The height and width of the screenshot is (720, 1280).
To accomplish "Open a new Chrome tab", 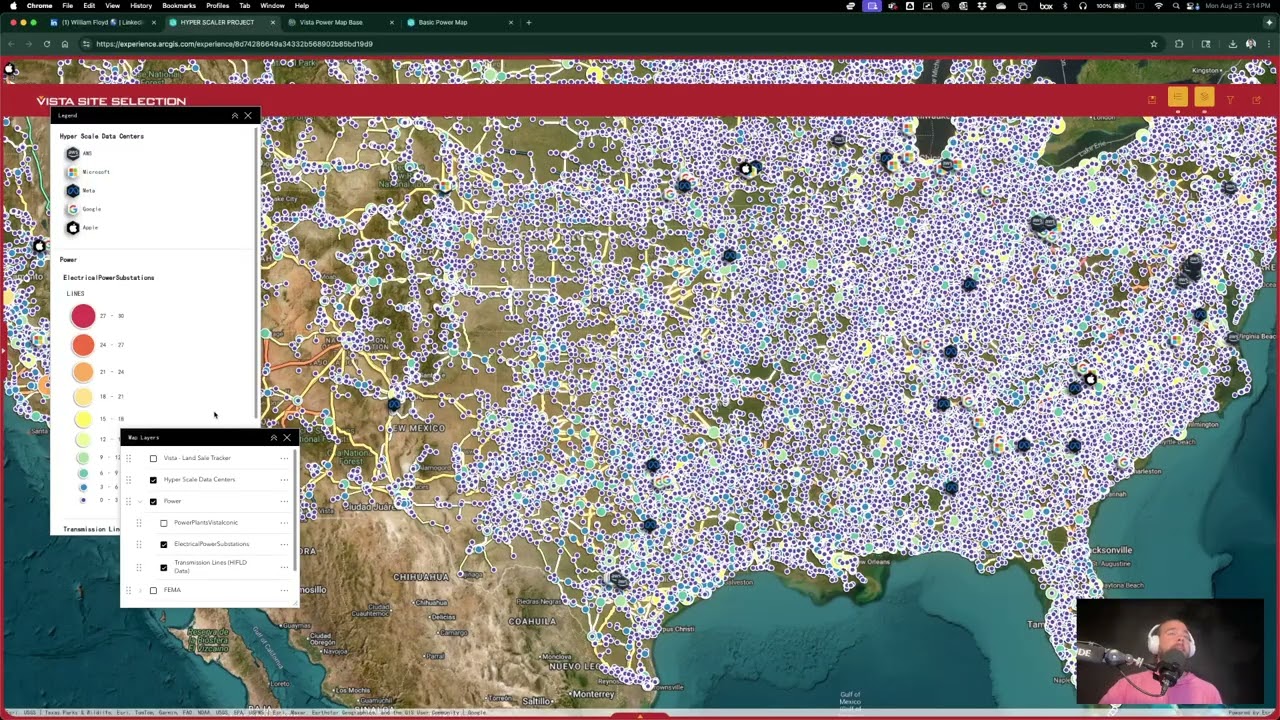I will click(529, 22).
